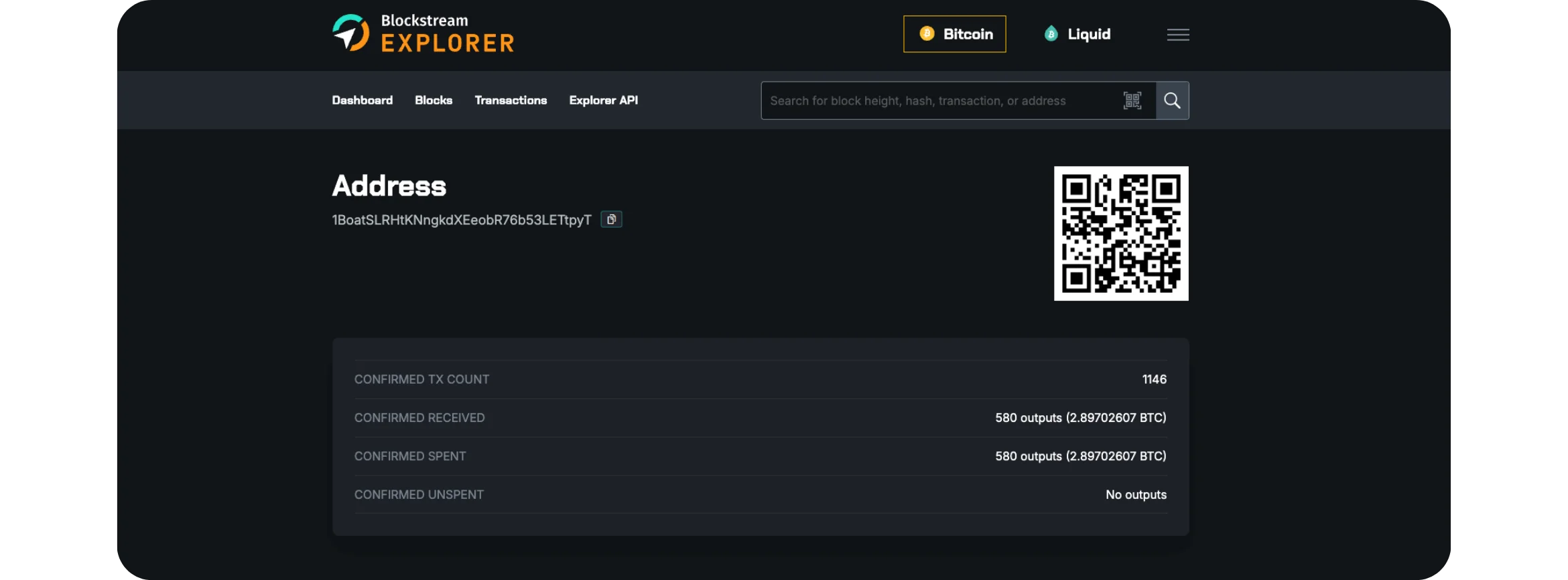Click the Confirmed Unspent 'No outputs' value
The image size is (1568, 580).
click(x=1136, y=495)
